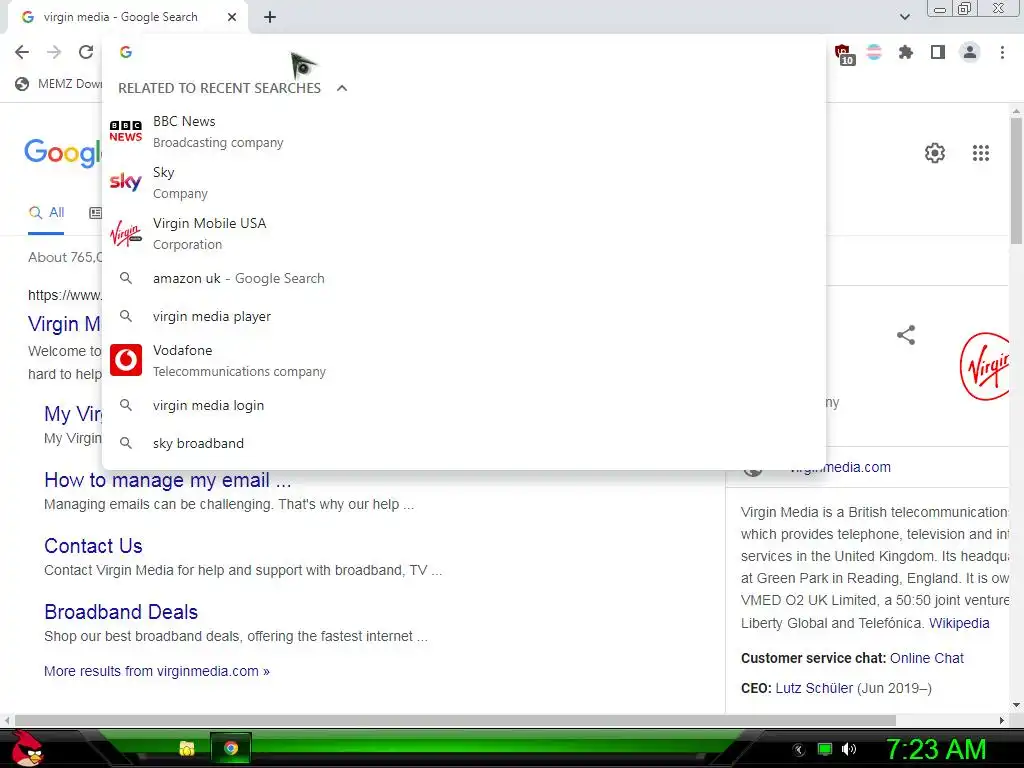Click the magnifier beside amazon uk

click(x=126, y=278)
